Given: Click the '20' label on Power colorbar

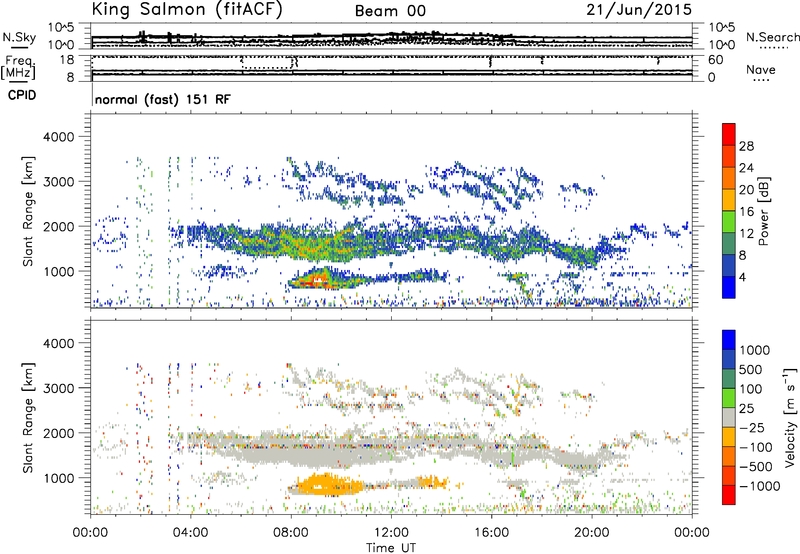Looking at the screenshot, I should pos(746,190).
